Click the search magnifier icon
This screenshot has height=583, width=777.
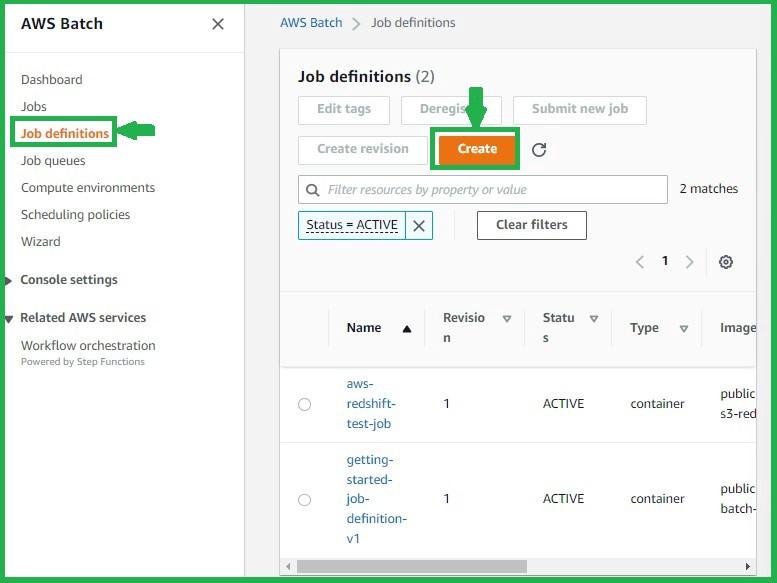click(313, 190)
